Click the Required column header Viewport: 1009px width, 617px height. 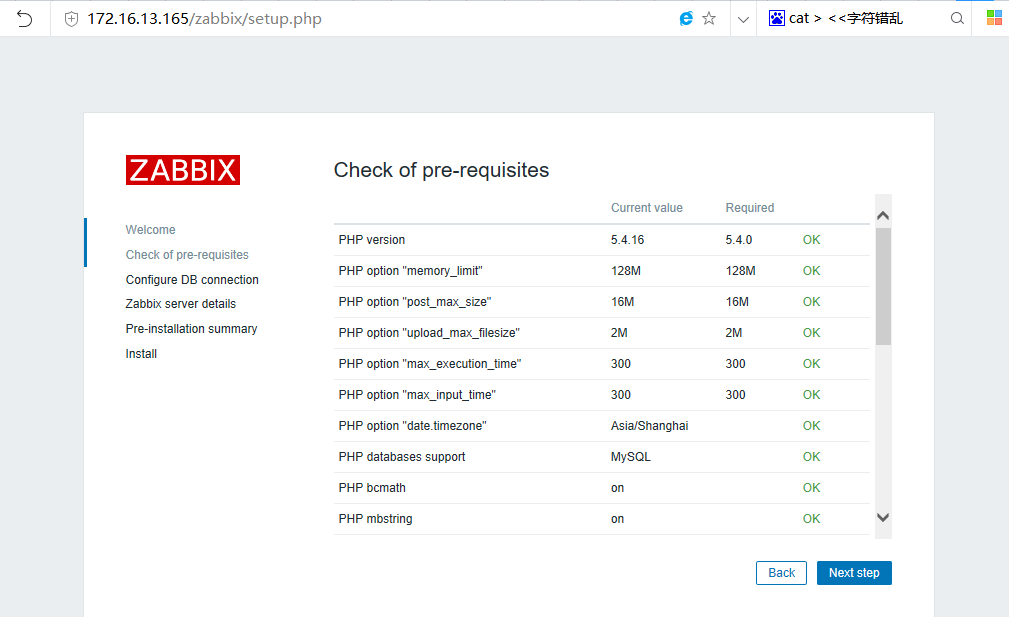750,208
